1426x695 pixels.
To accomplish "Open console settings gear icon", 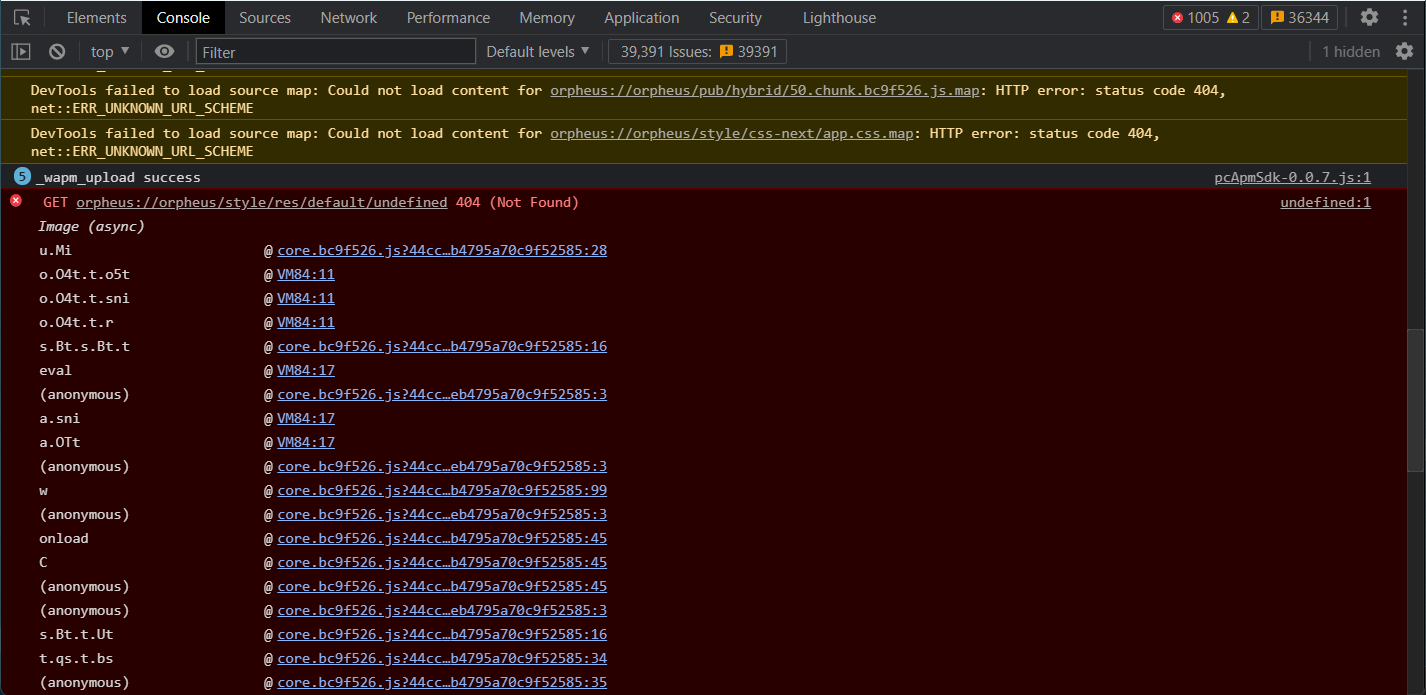I will (x=1405, y=51).
